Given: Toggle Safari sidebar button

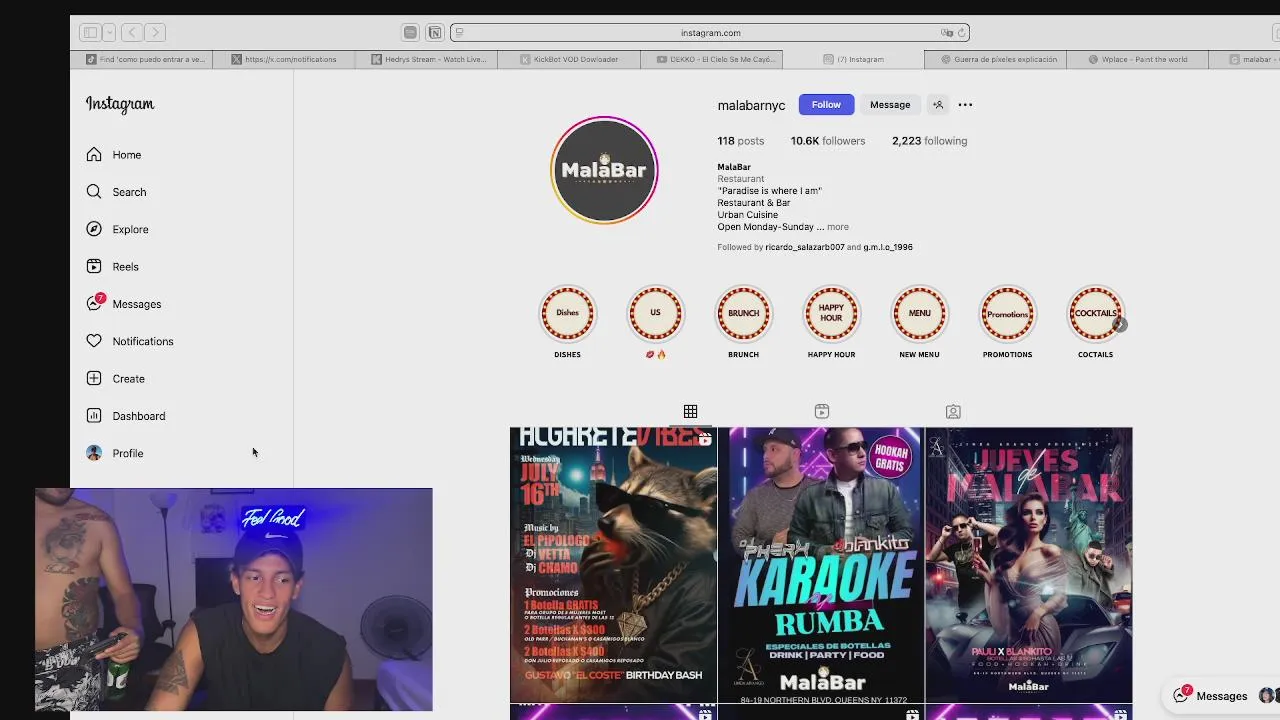Looking at the screenshot, I should 90,33.
